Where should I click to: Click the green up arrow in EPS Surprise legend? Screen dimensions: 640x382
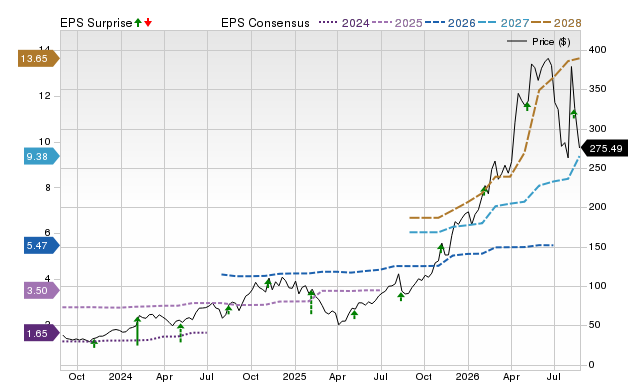pyautogui.click(x=138, y=22)
